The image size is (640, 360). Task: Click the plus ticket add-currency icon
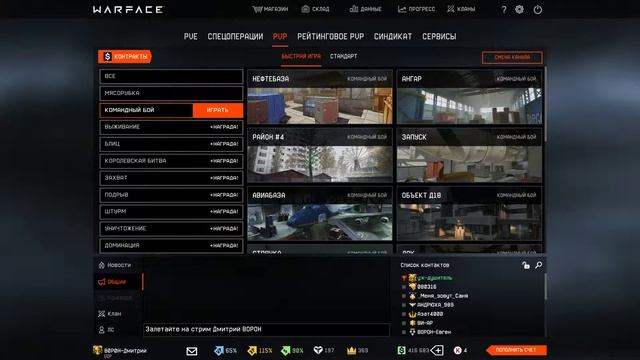pyautogui.click(x=437, y=350)
